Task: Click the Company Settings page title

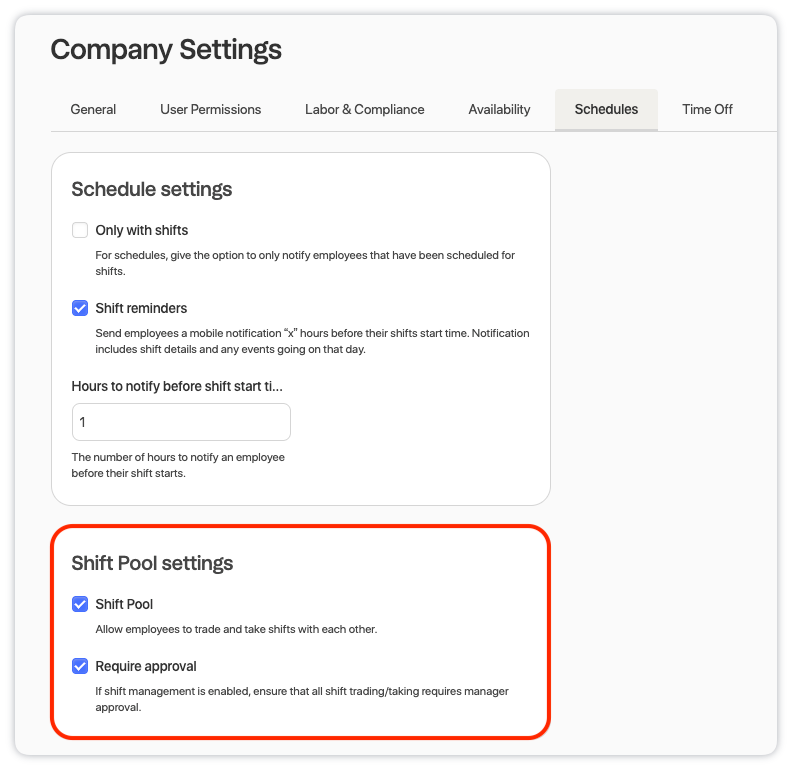Action: click(x=166, y=50)
